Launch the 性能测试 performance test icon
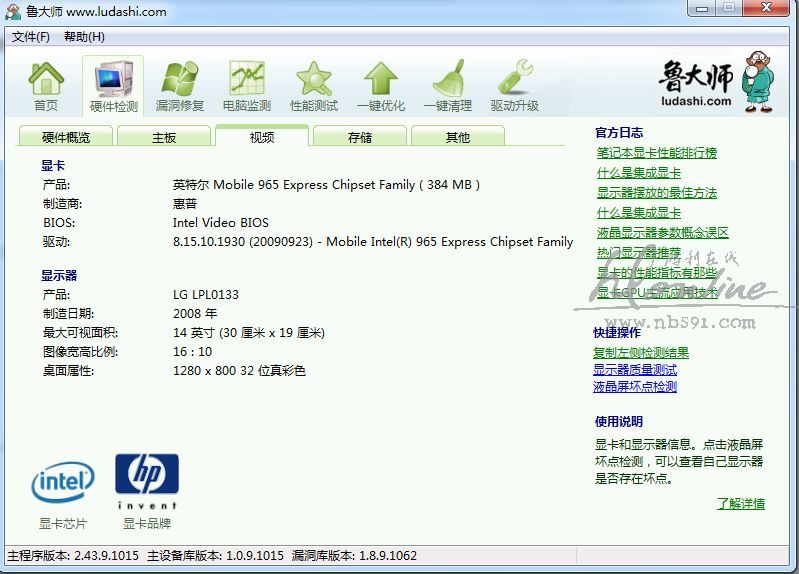Screen dimensions: 799x574 click(314, 86)
